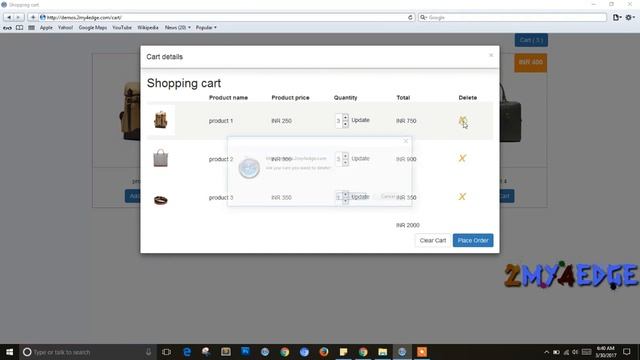Open the Wikipedia bookmark
This screenshot has height=360, width=640.
(x=148, y=28)
